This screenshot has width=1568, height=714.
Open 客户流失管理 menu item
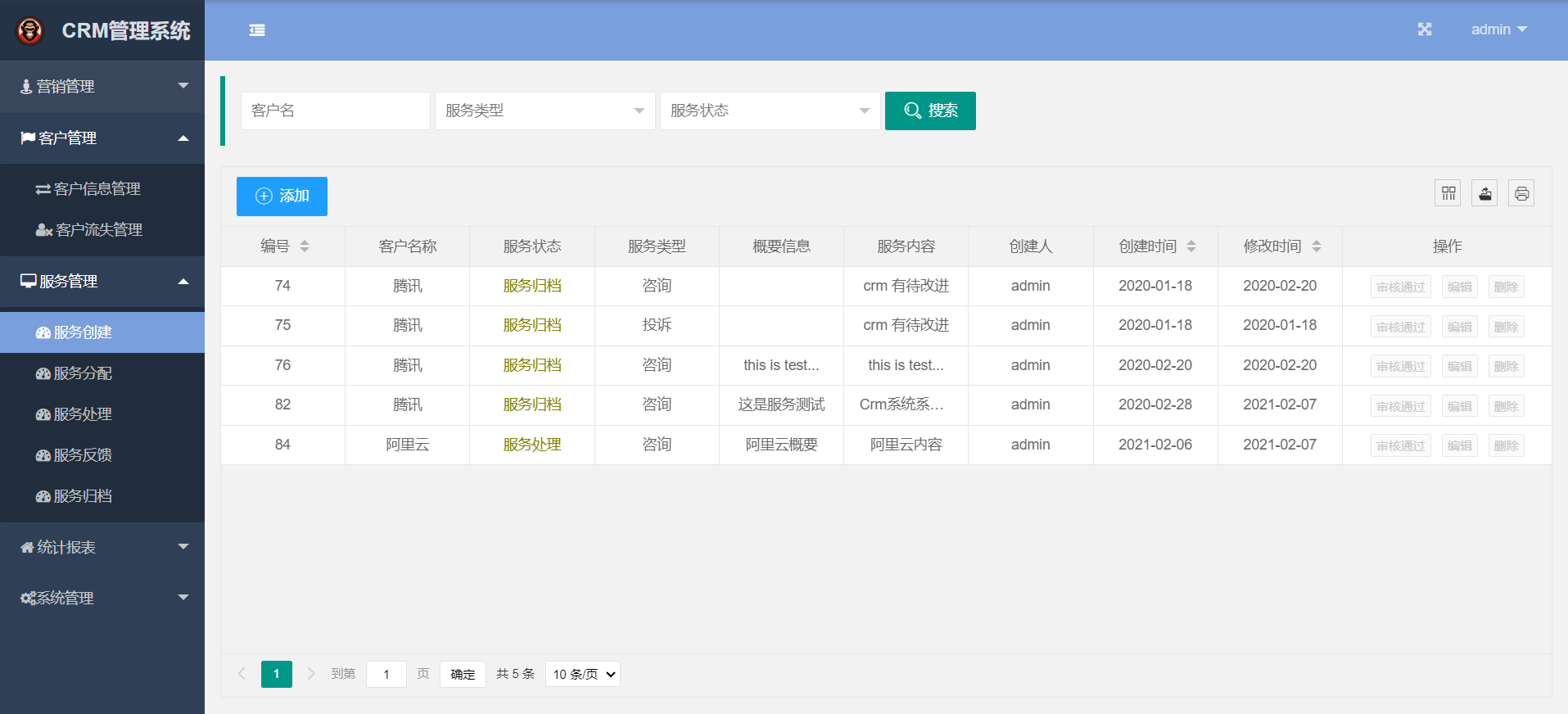point(102,230)
